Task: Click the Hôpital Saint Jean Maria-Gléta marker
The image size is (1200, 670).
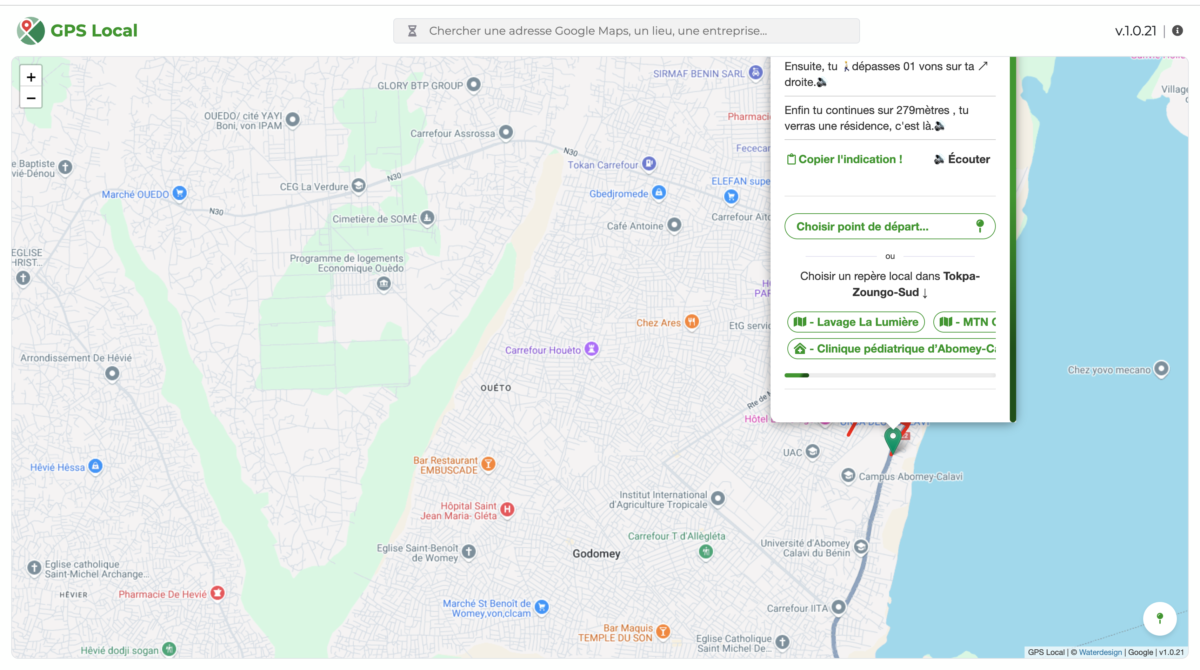Action: [506, 509]
